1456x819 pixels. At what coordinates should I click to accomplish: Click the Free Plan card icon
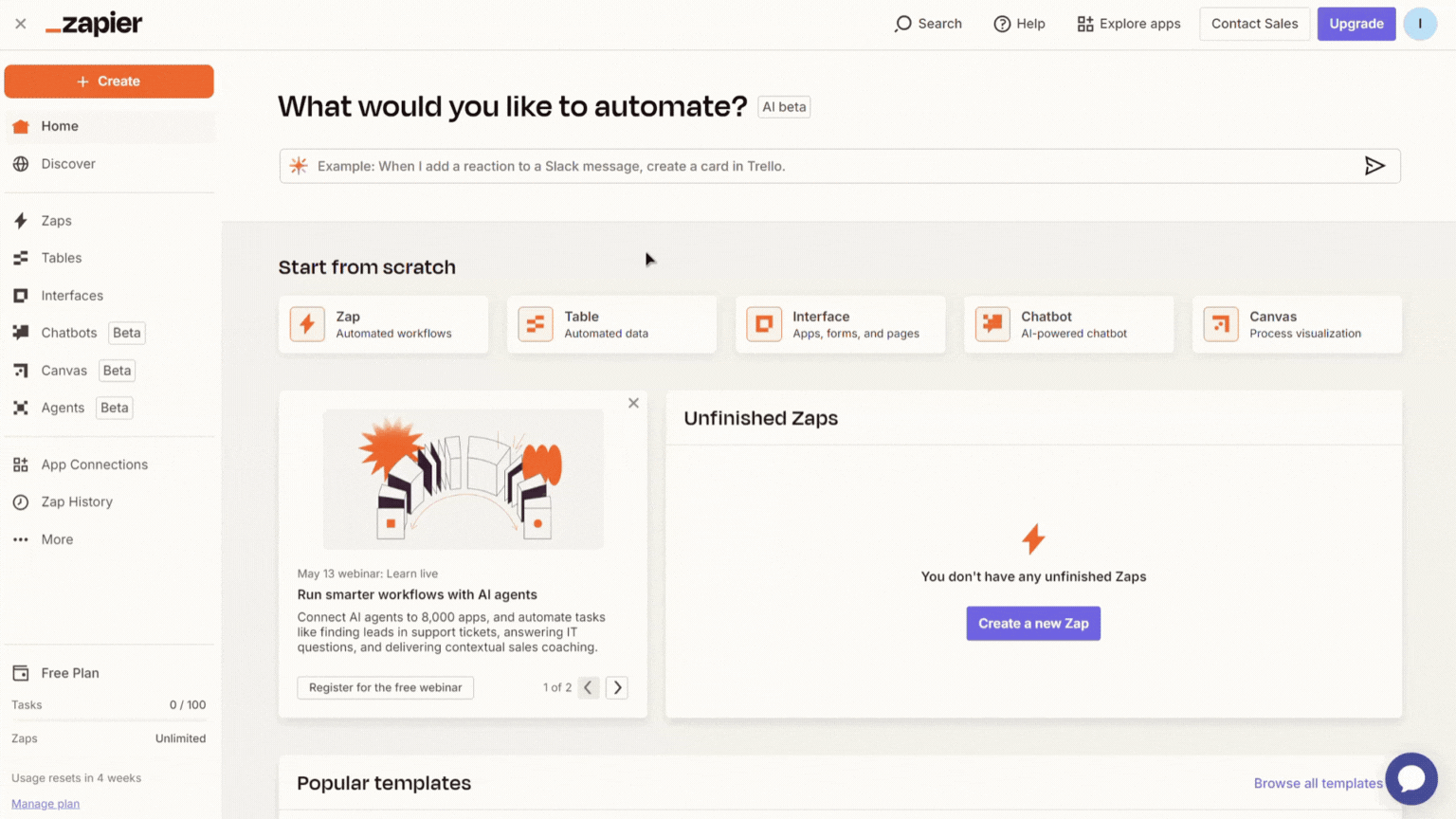click(21, 673)
